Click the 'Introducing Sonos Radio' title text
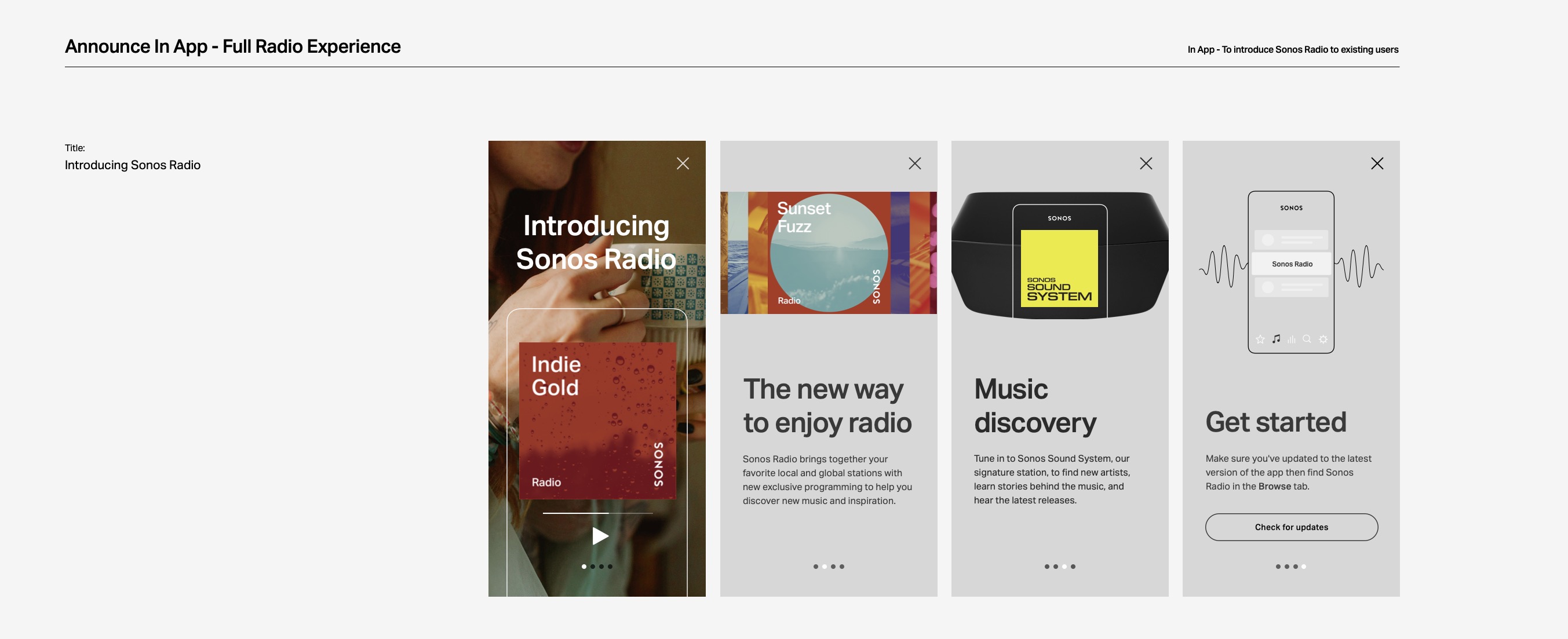Image resolution: width=1568 pixels, height=639 pixels. coord(132,165)
